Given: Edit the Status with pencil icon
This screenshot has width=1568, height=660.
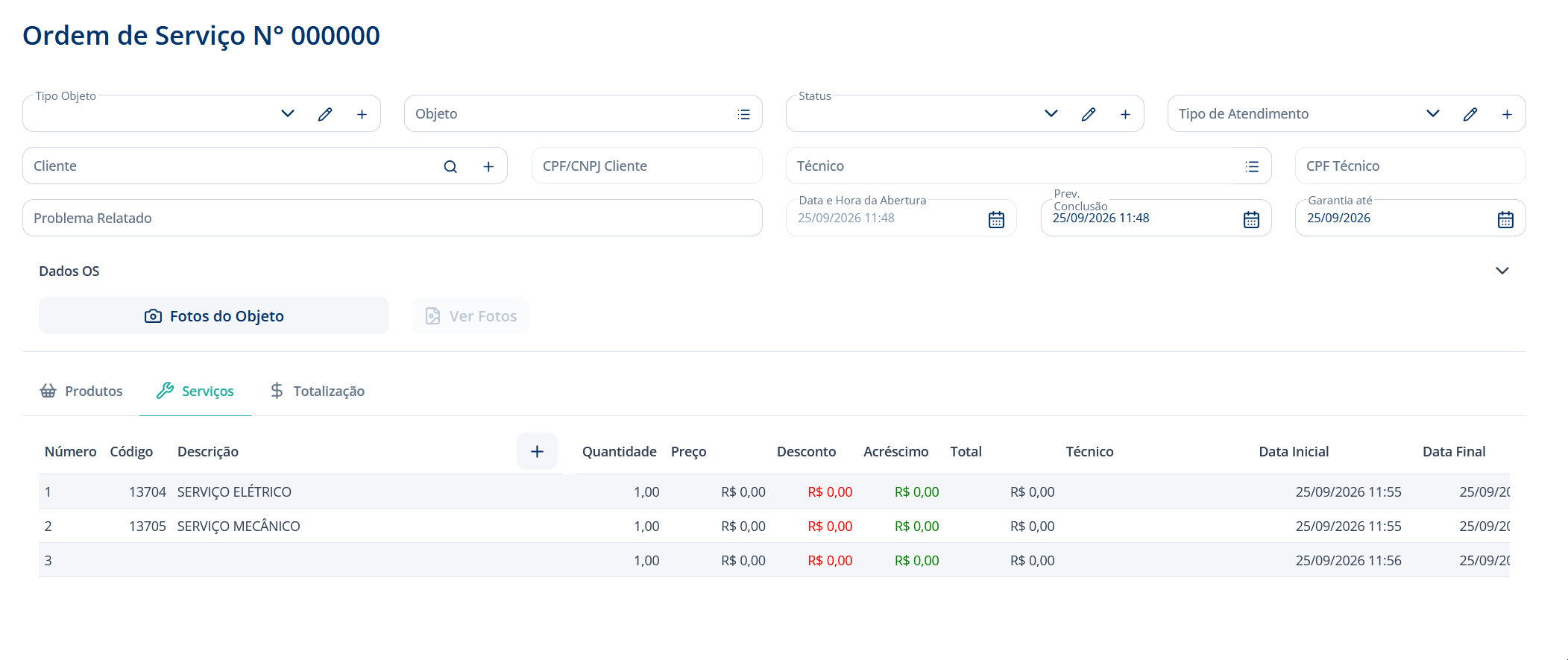Looking at the screenshot, I should click(1089, 114).
